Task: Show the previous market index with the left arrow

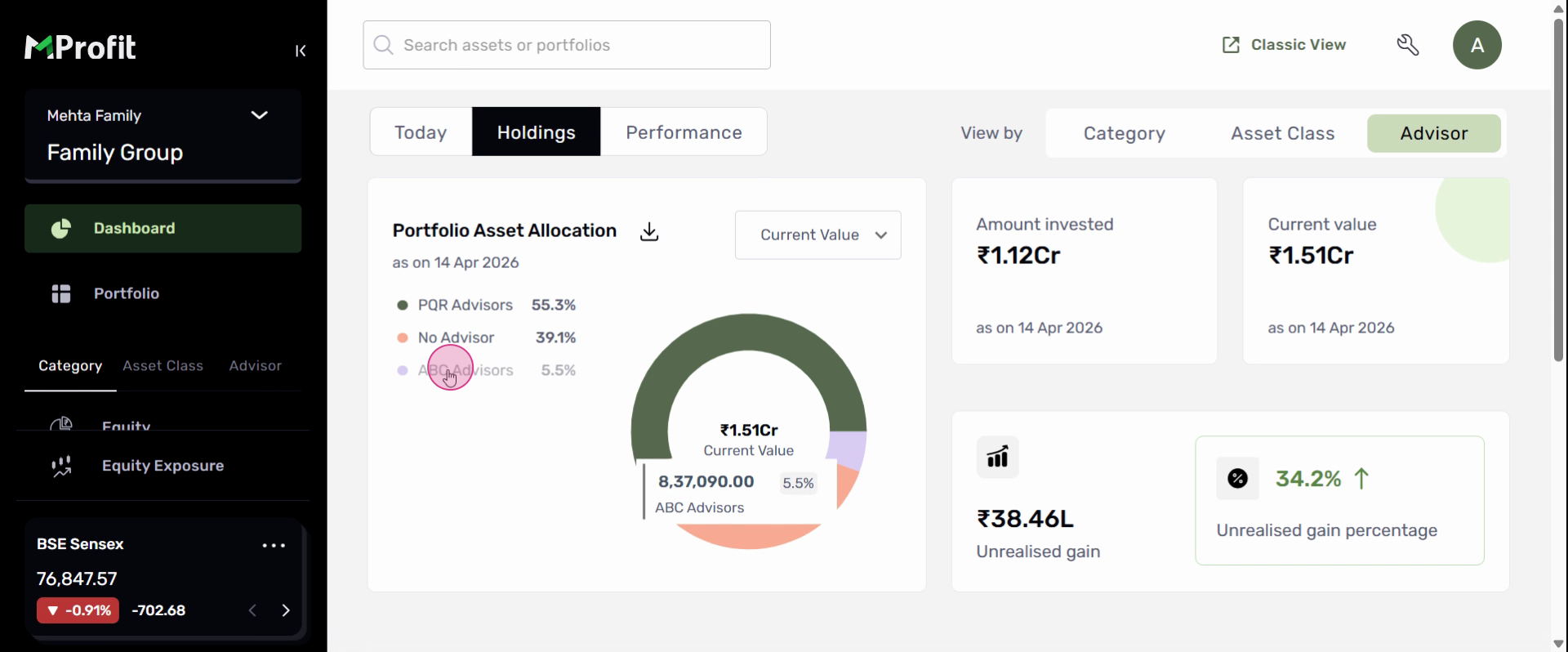Action: [x=253, y=610]
